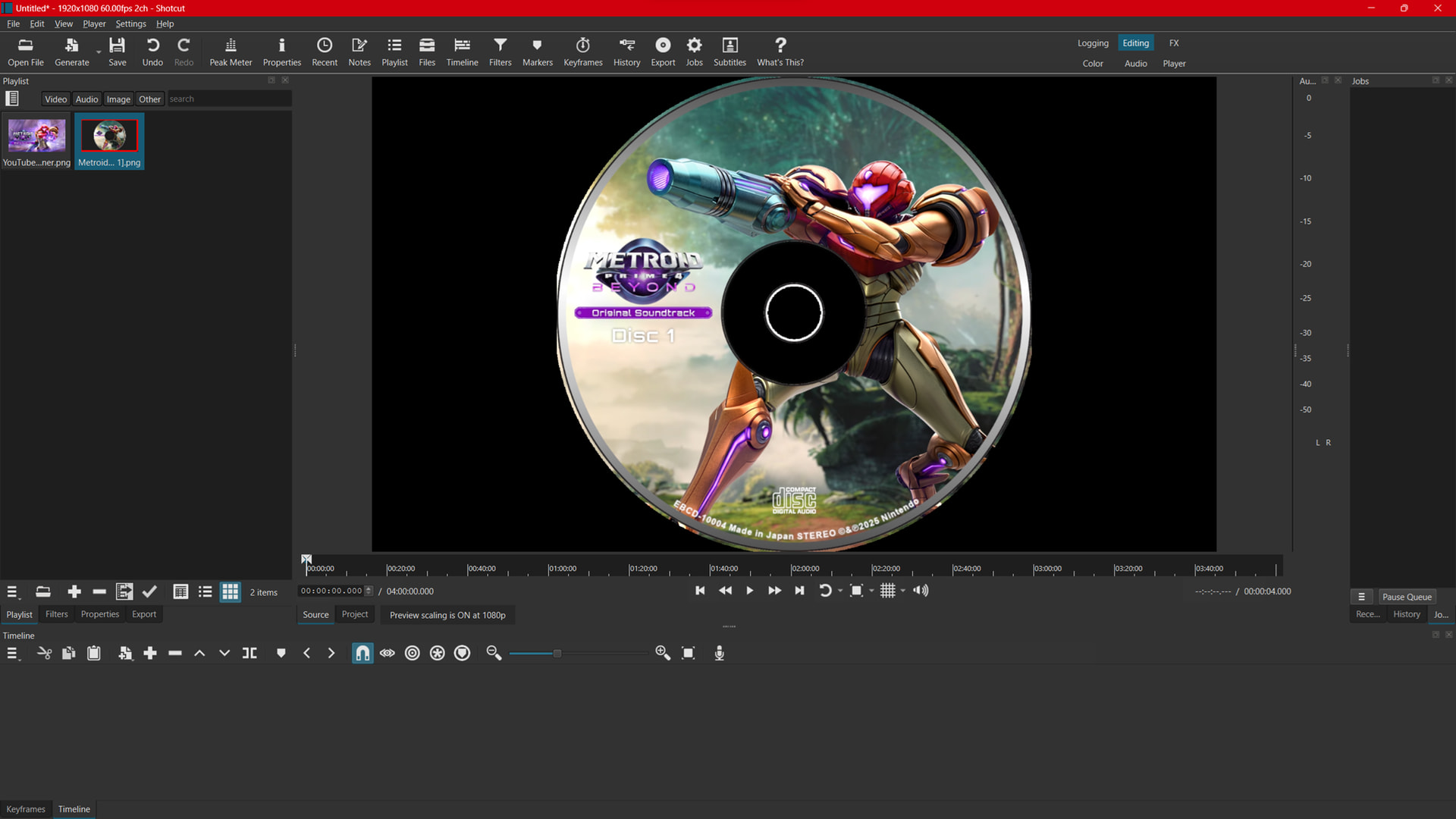Switch to the FX layout

1174,43
